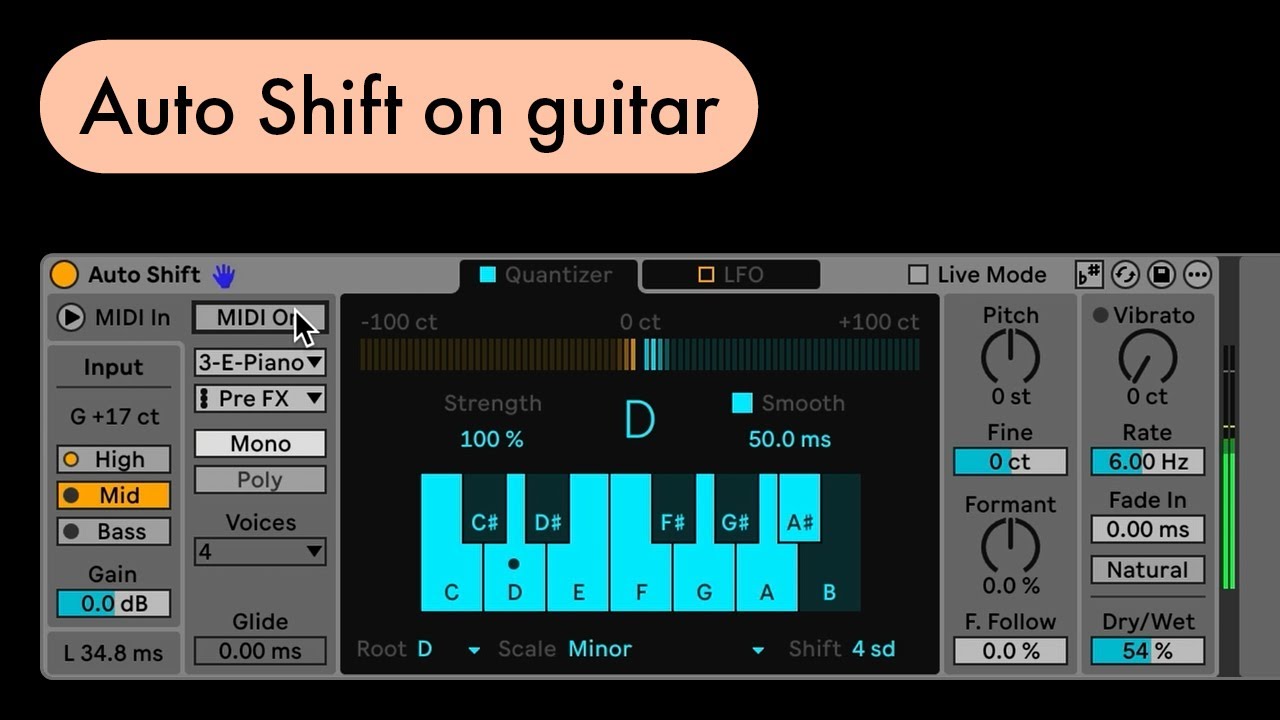The image size is (1280, 720).
Task: Click the blue hand remote-control icon
Action: click(222, 275)
